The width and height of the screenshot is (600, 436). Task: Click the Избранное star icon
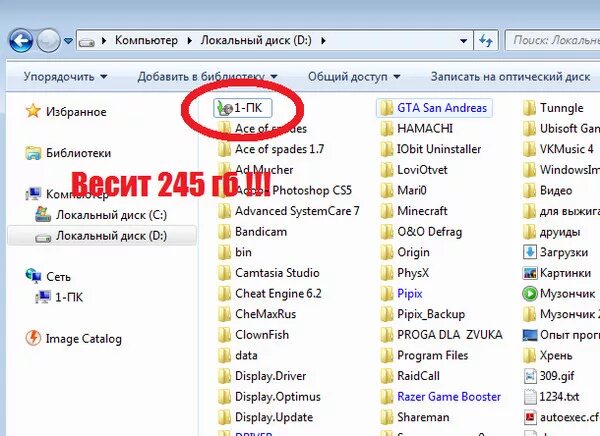point(33,111)
